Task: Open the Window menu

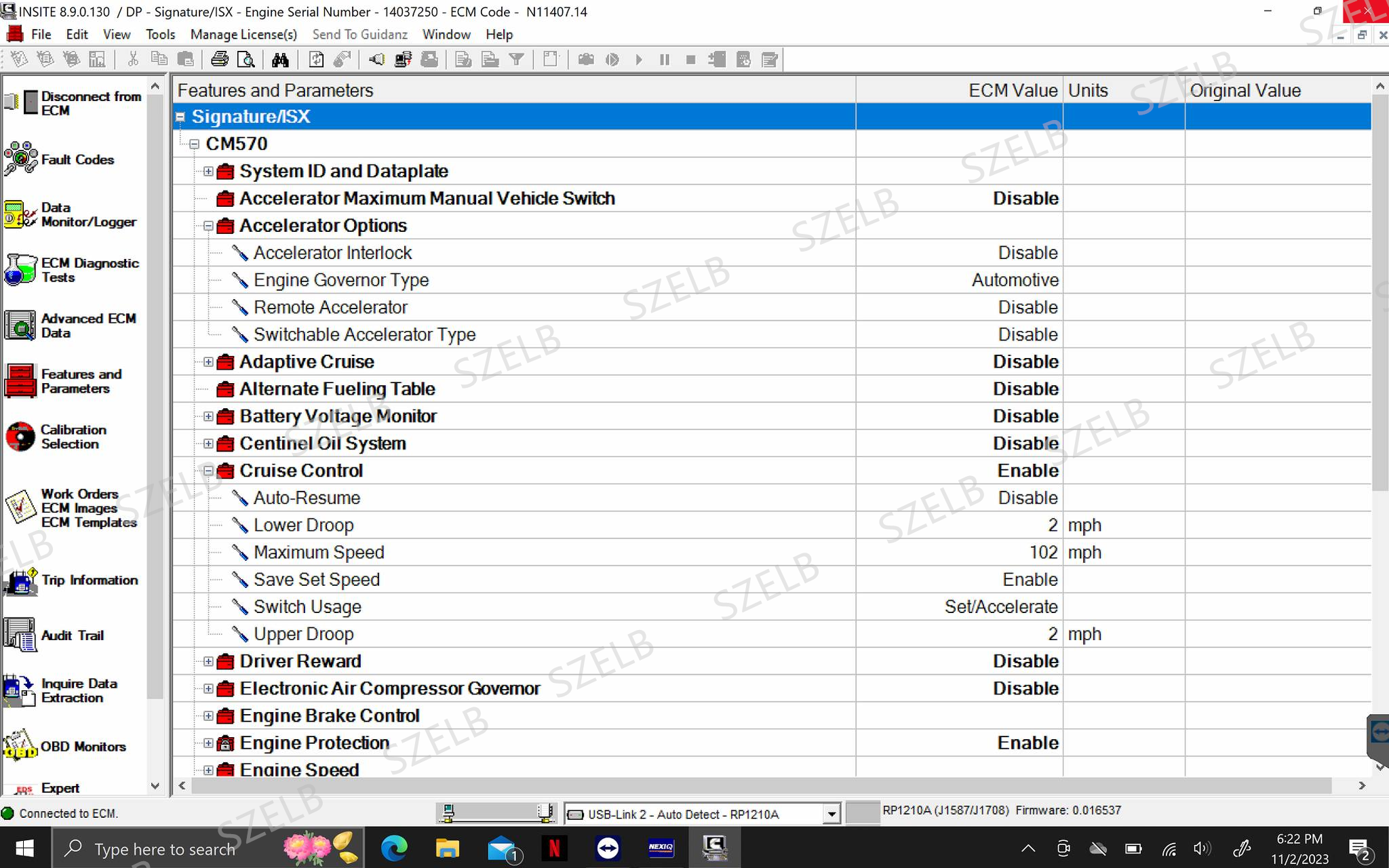Action: tap(446, 35)
